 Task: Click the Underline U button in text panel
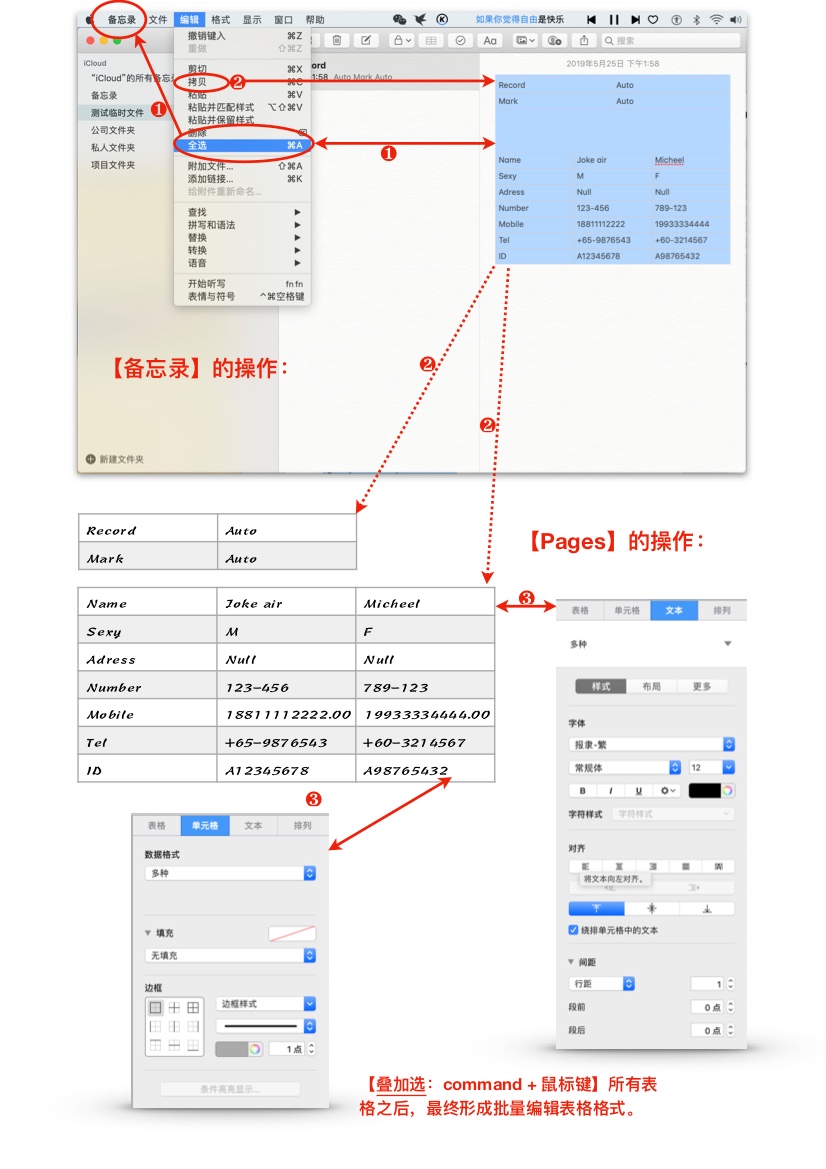tap(638, 790)
